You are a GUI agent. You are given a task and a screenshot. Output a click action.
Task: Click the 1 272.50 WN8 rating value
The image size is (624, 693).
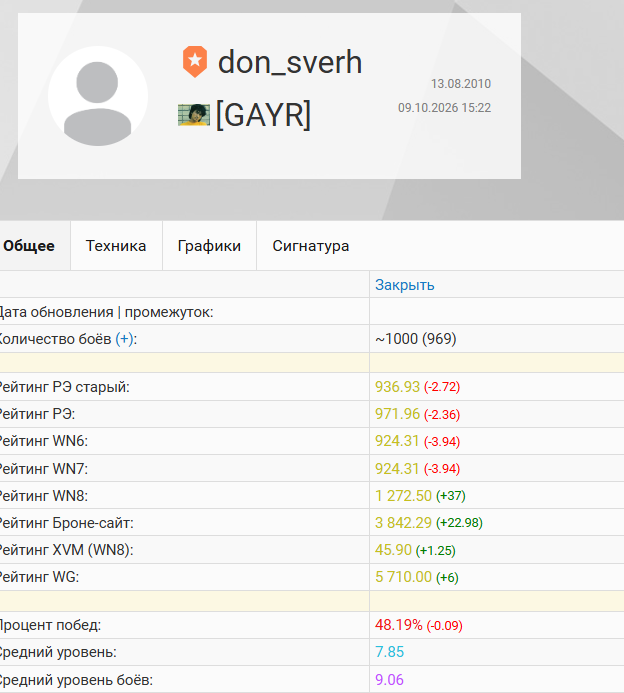tap(403, 496)
